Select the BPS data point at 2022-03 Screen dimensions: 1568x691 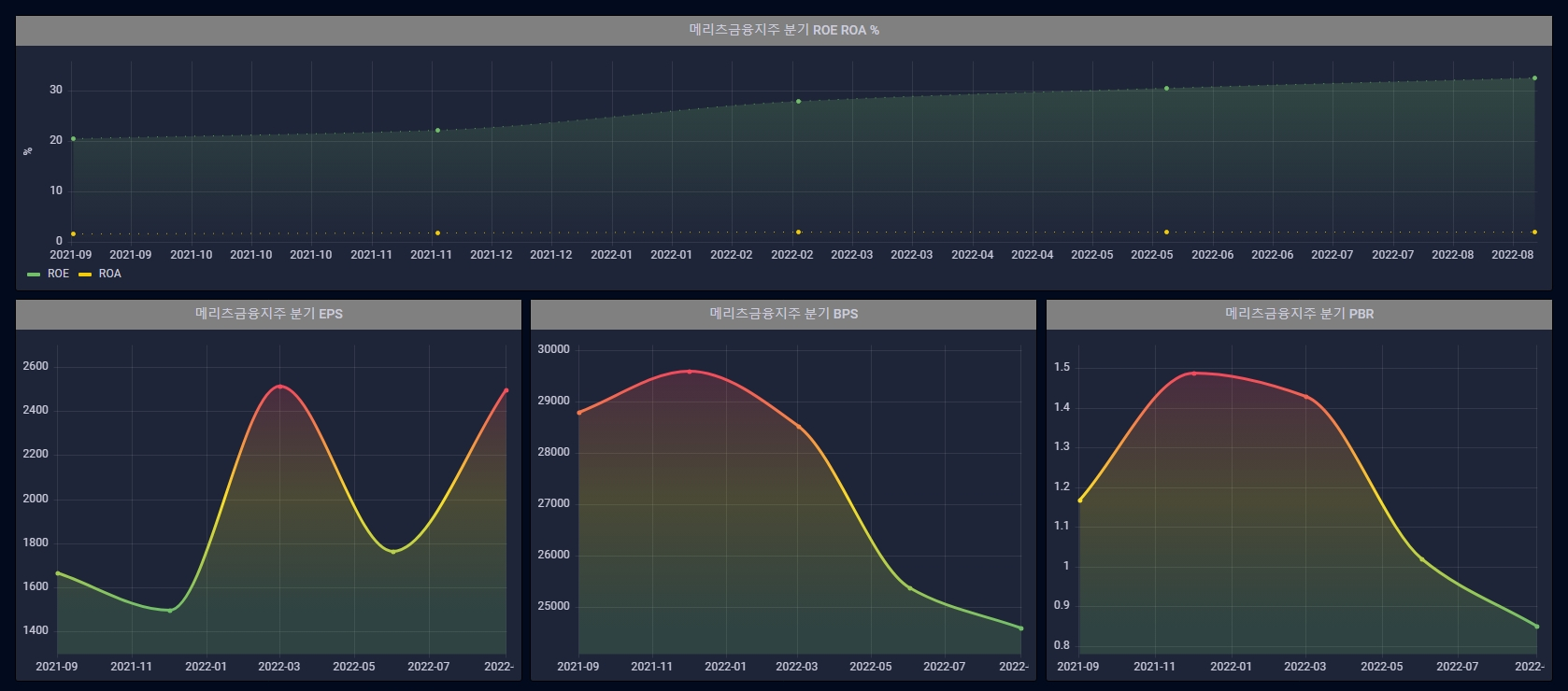[x=798, y=427]
